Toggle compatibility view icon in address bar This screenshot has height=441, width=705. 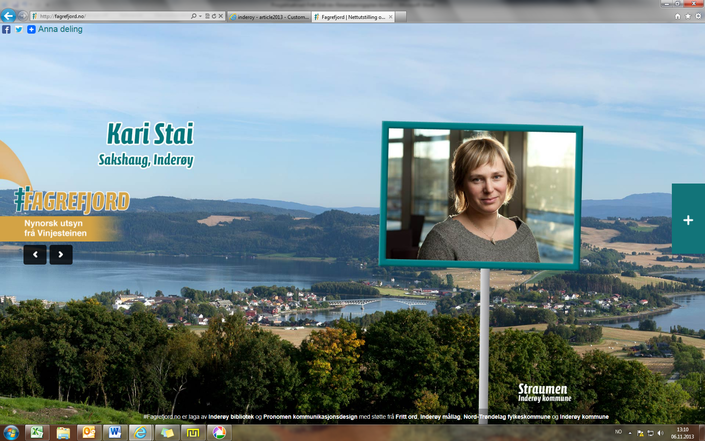[207, 16]
